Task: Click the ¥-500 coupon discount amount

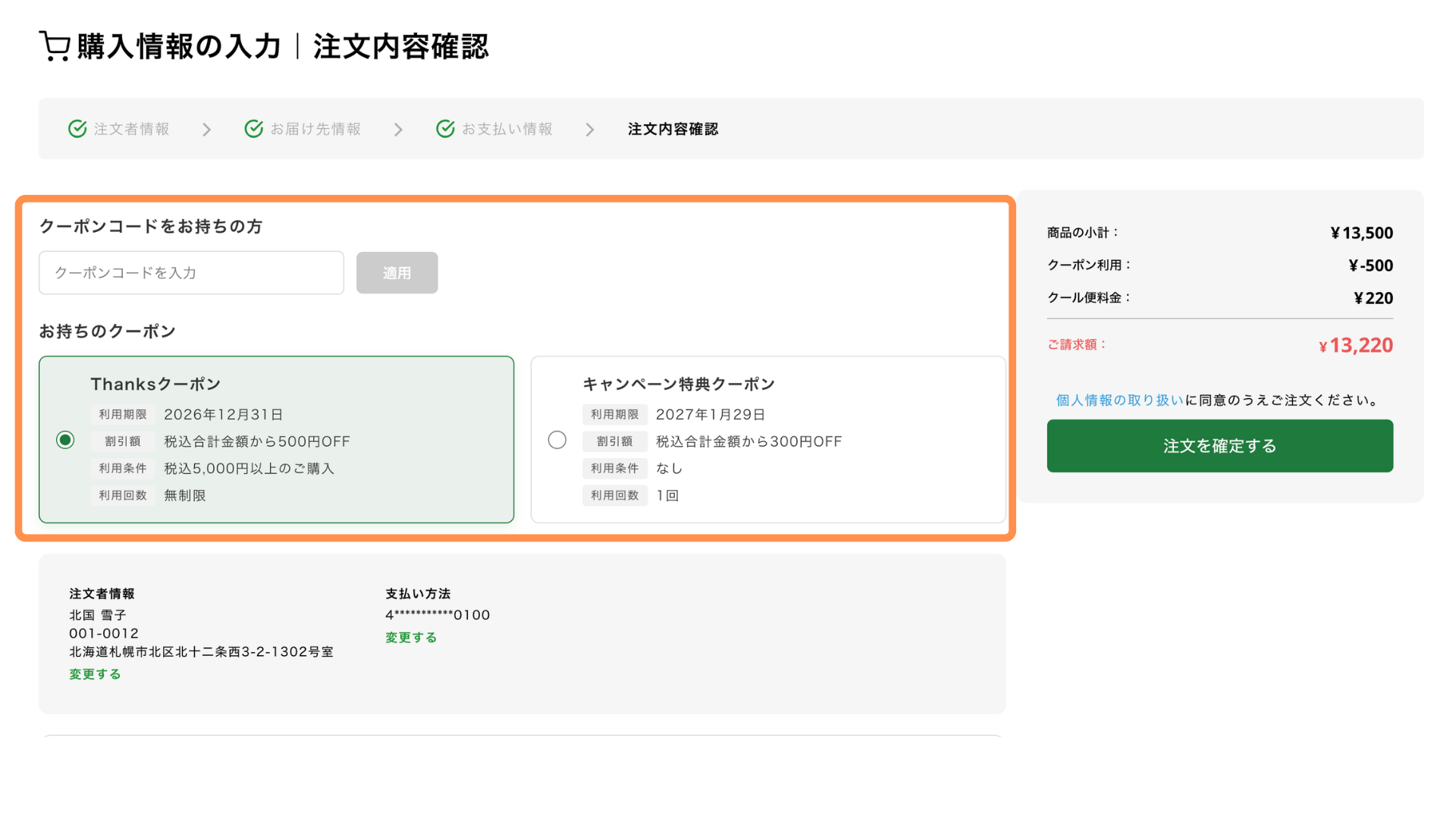Action: [x=1371, y=265]
